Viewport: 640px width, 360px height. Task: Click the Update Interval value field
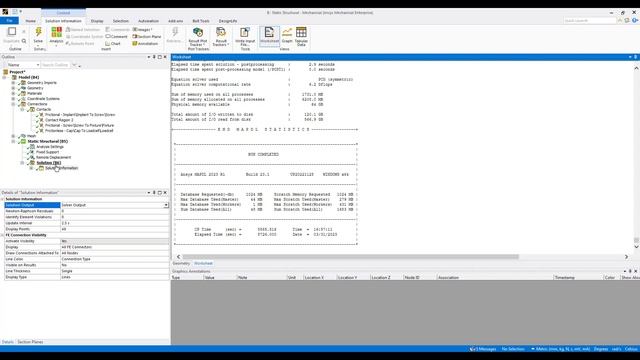click(x=115, y=223)
